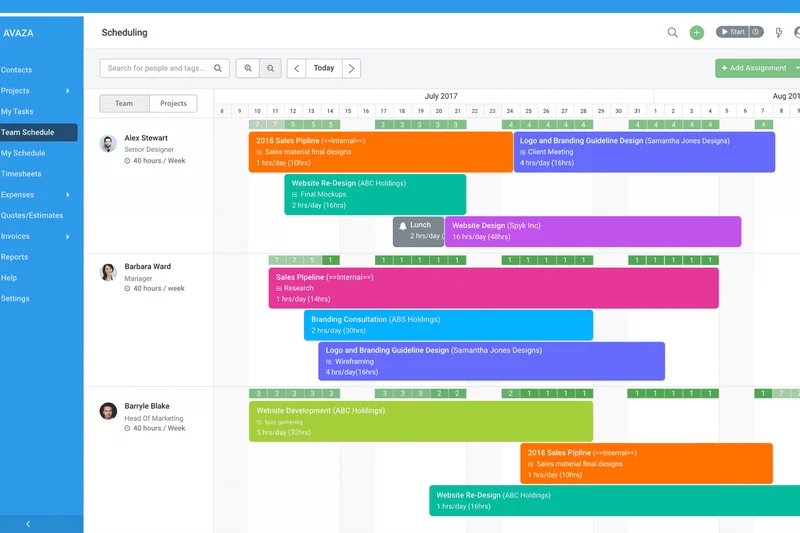This screenshot has width=800, height=533.
Task: Expand the Projects submenu in sidebar
Action: click(x=68, y=91)
